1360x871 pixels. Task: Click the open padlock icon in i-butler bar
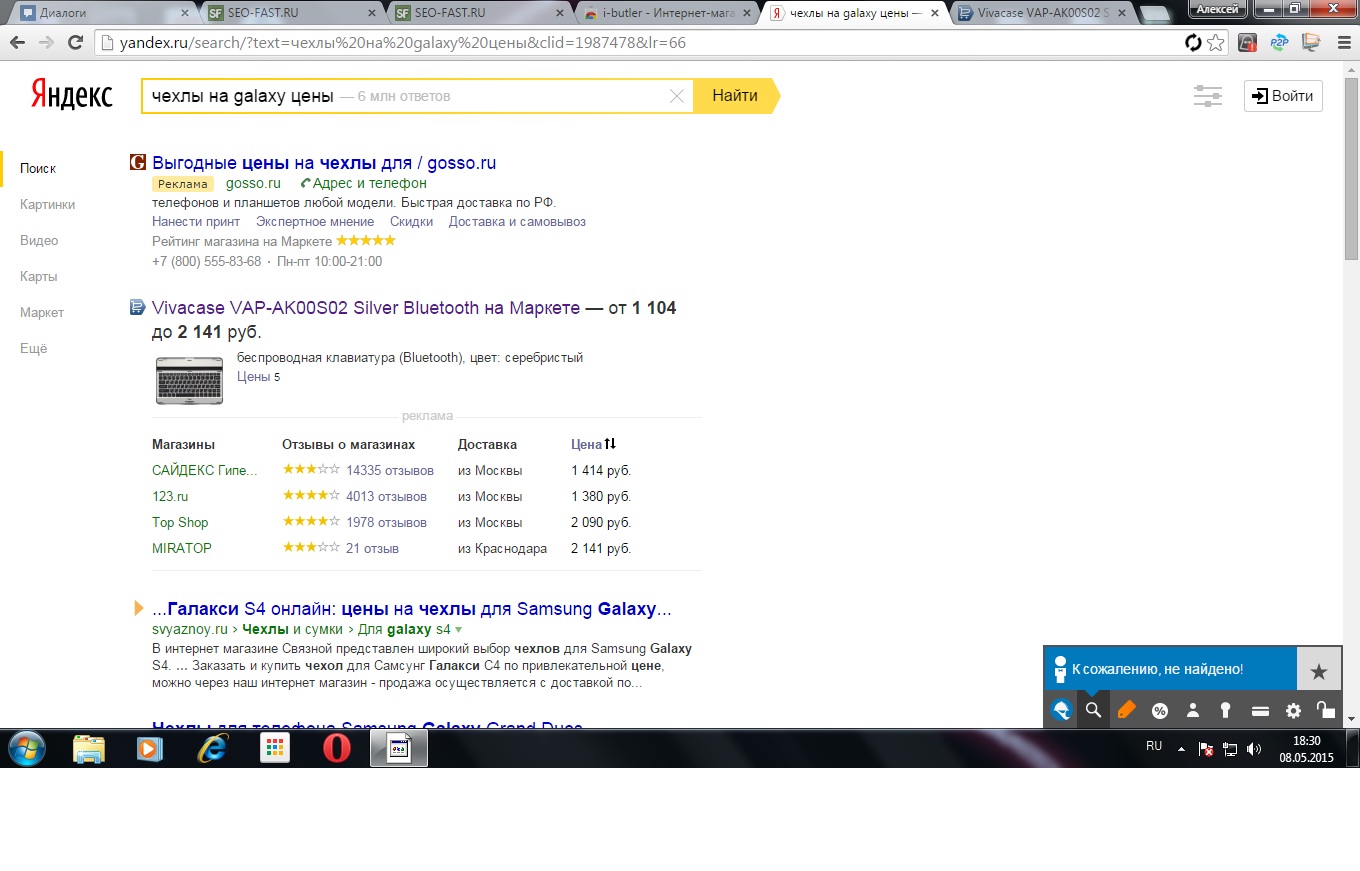(1326, 710)
